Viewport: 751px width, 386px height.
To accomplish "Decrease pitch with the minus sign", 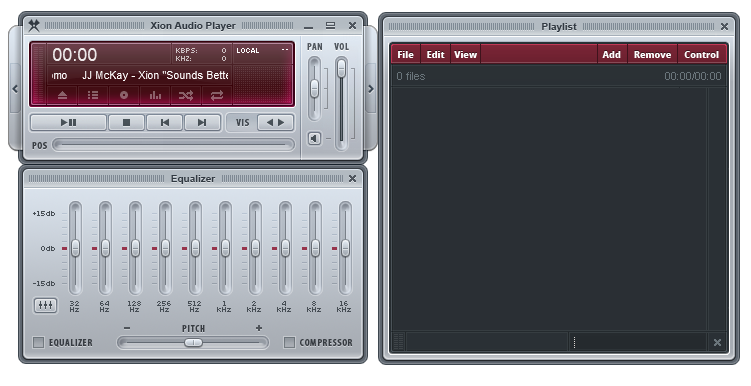I will pos(126,328).
